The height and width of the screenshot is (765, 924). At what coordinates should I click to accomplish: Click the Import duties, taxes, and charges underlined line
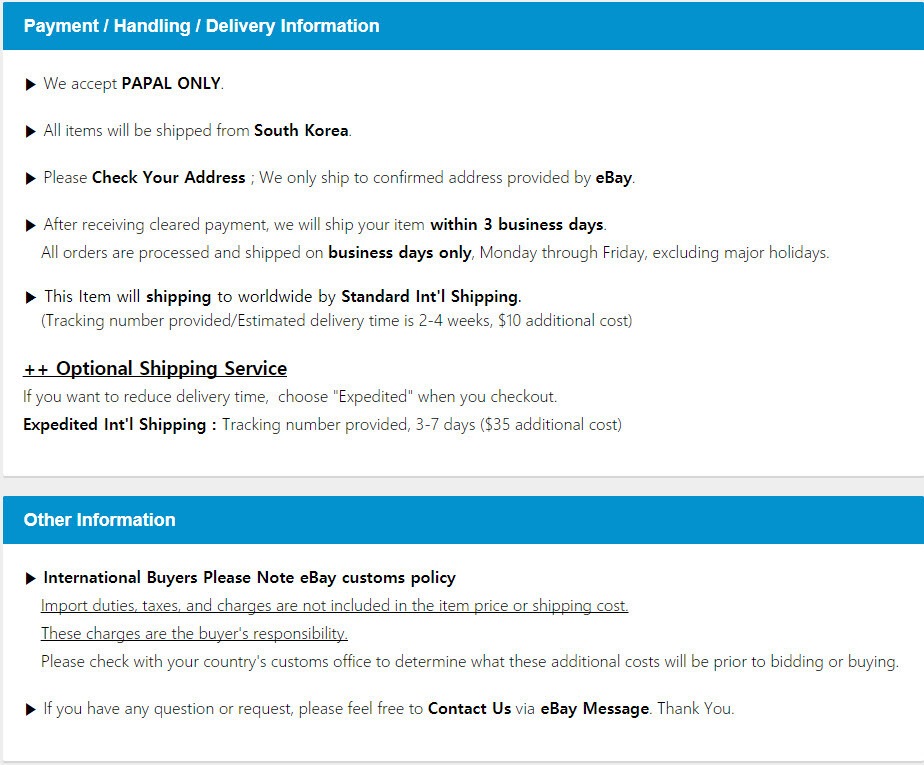click(x=334, y=606)
